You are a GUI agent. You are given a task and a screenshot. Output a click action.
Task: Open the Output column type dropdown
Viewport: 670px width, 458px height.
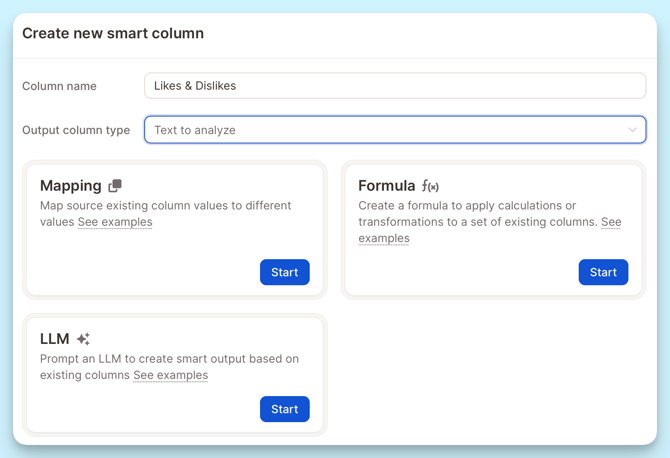pos(395,130)
